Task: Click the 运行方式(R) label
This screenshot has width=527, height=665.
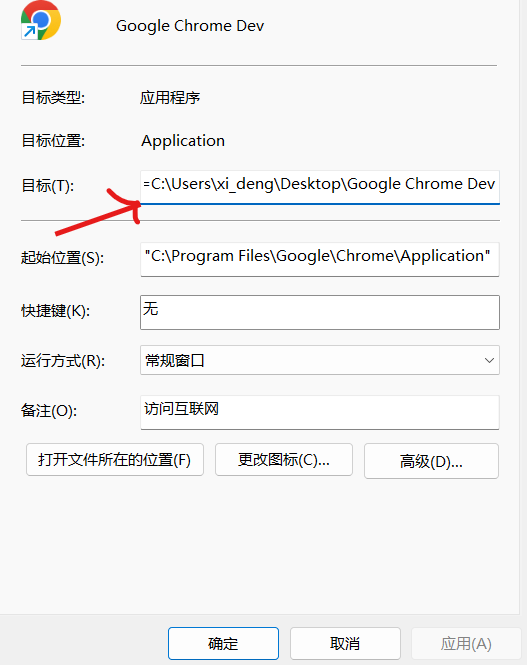Action: click(x=63, y=361)
